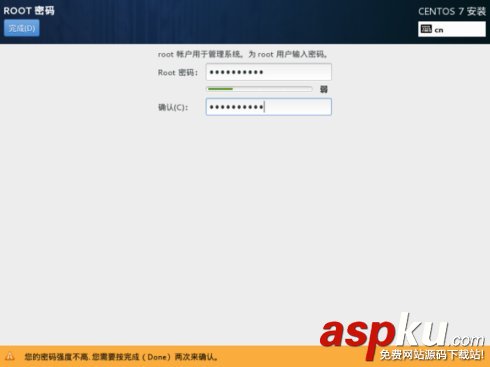Click the root account description text

(x=243, y=54)
